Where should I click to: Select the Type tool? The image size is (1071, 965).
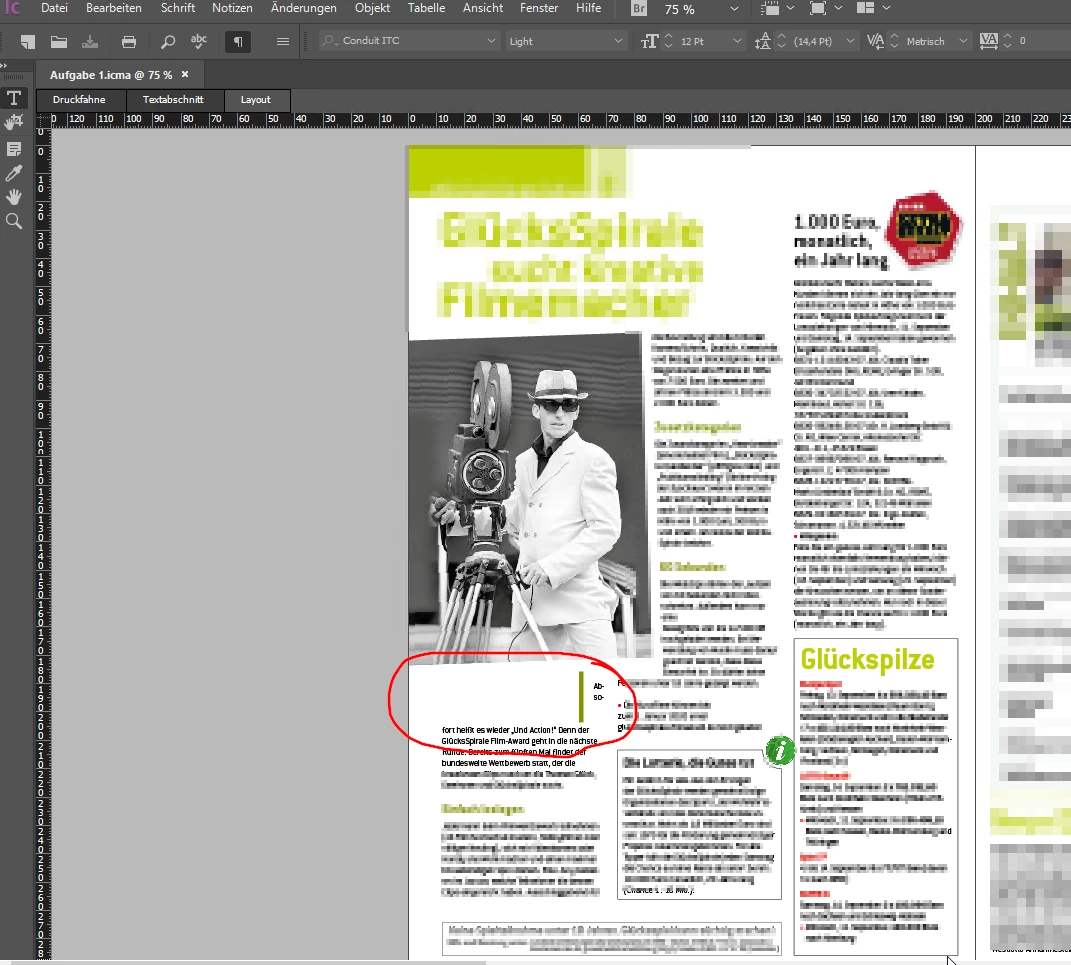(14, 98)
